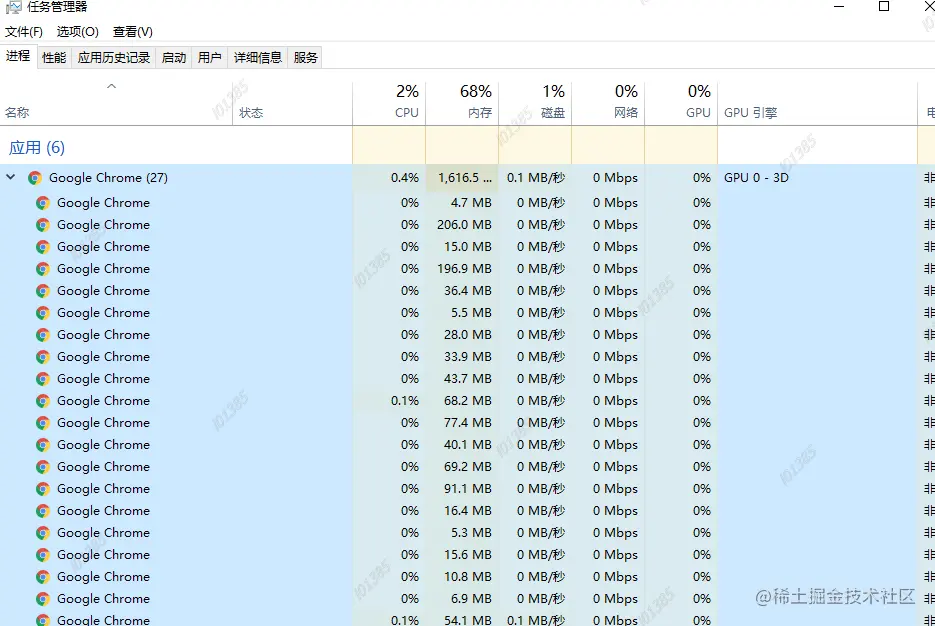Pick the Chrome icon in the 15.6 MB row

[x=42, y=555]
